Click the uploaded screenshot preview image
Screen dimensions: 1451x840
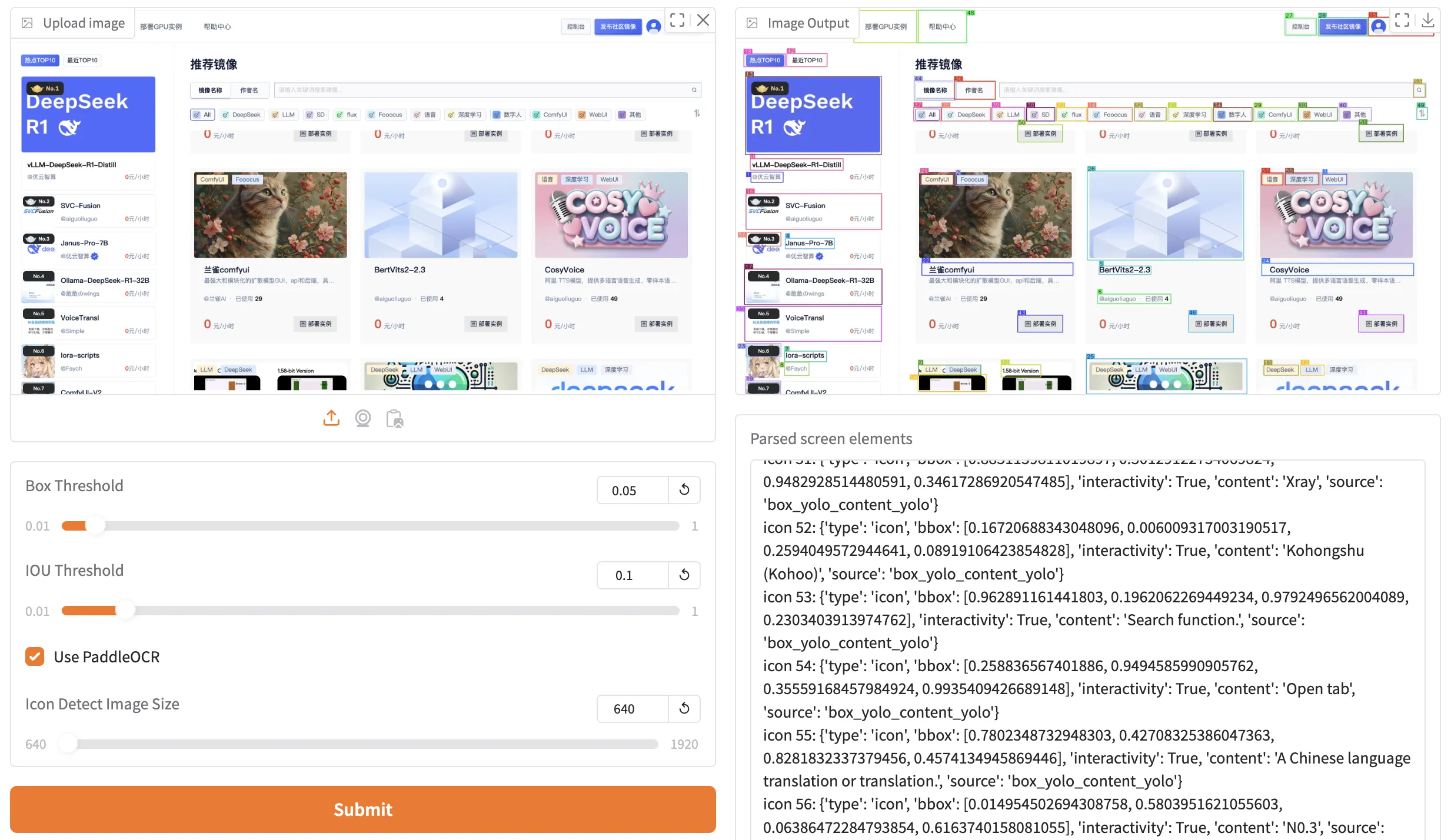(x=363, y=201)
